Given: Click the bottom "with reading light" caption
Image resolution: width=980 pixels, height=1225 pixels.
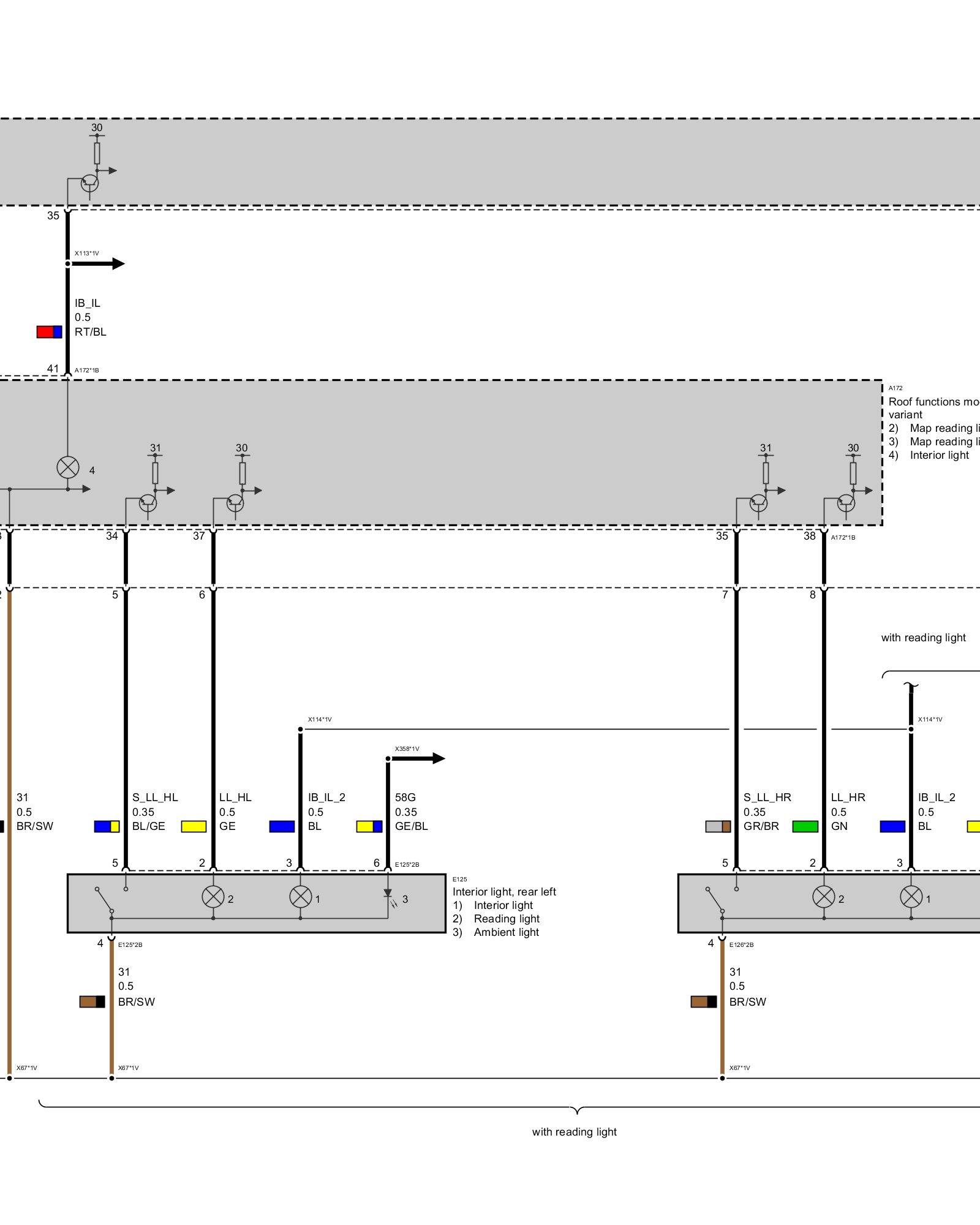Looking at the screenshot, I should [574, 1132].
